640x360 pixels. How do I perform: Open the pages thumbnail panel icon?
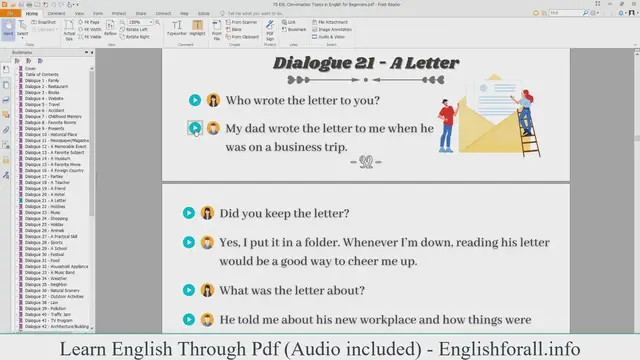point(6,85)
